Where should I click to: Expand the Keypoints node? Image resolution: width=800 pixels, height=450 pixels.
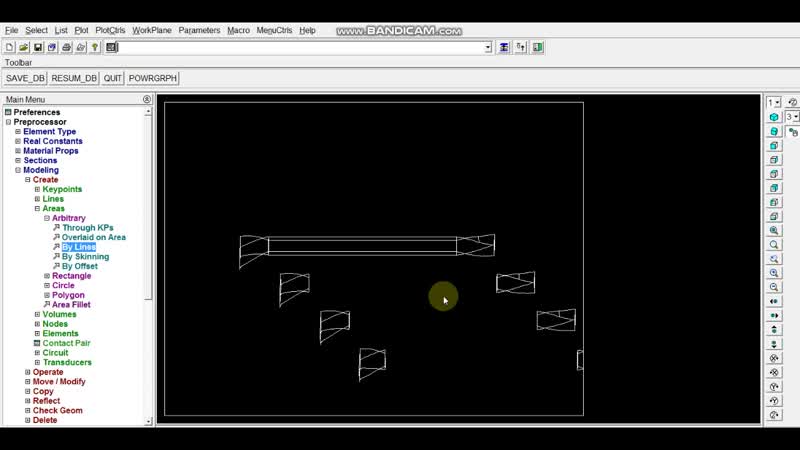[x=37, y=189]
